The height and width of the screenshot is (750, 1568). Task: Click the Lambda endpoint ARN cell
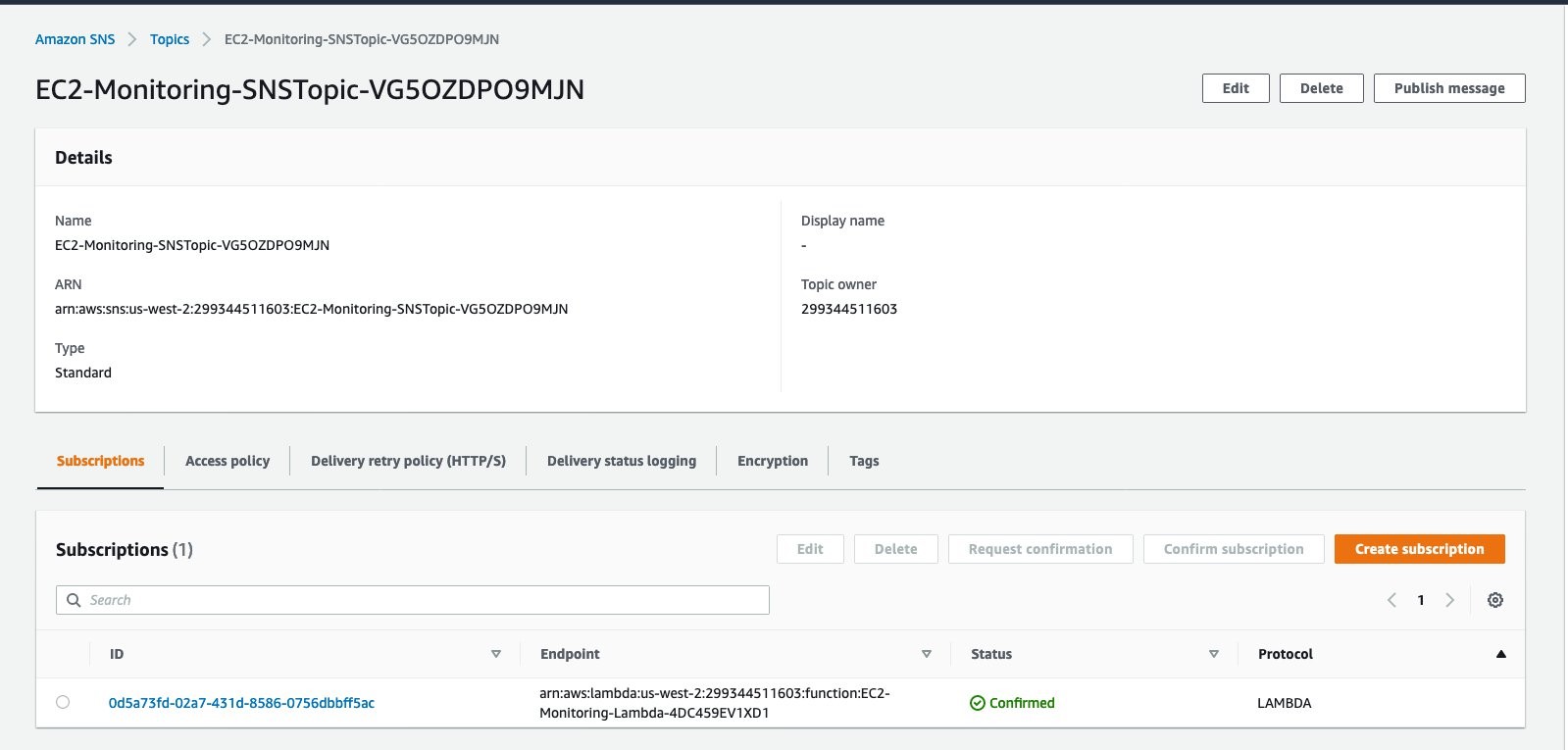(x=715, y=703)
